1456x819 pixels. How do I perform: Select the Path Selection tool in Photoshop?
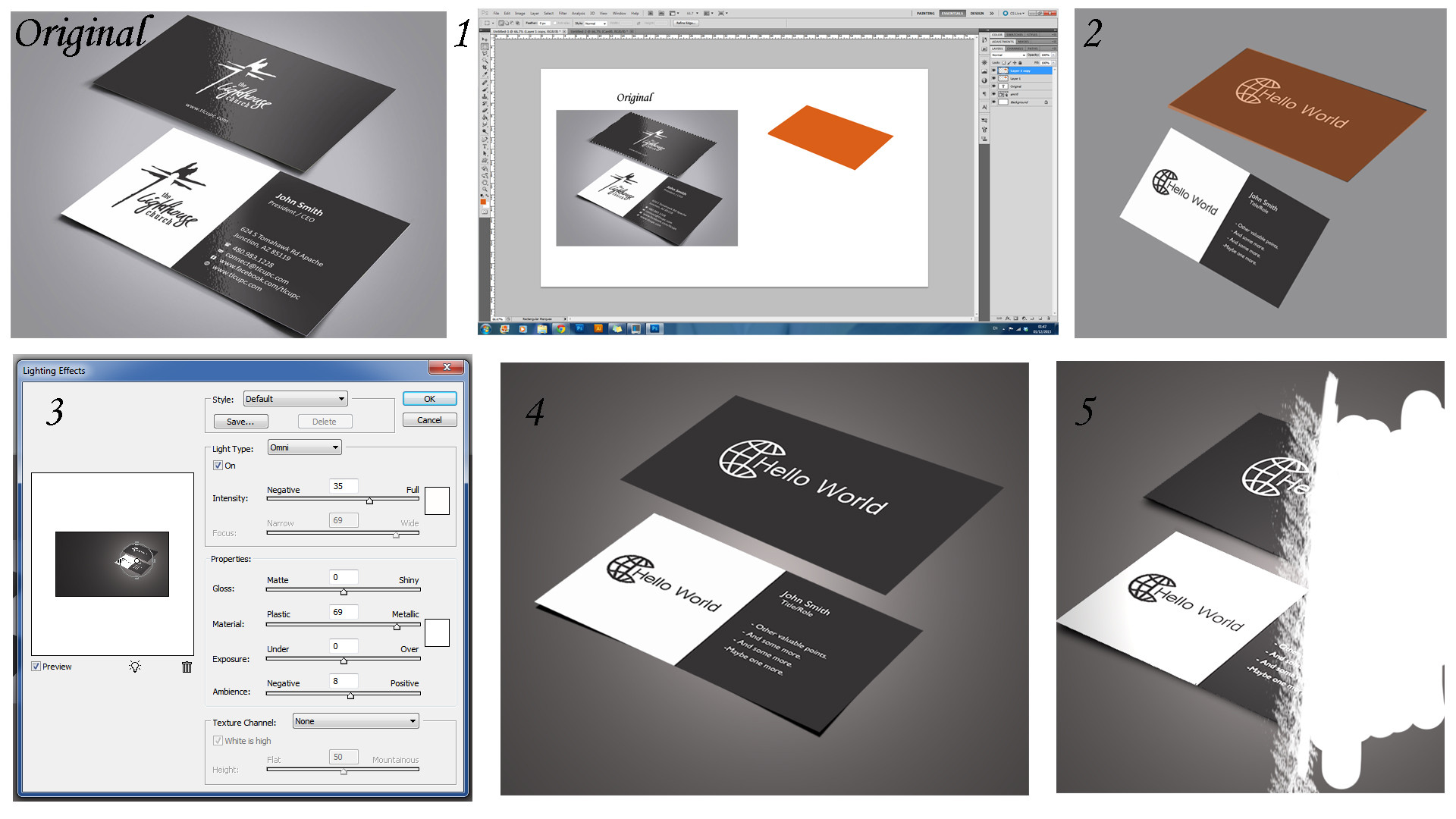(x=485, y=153)
